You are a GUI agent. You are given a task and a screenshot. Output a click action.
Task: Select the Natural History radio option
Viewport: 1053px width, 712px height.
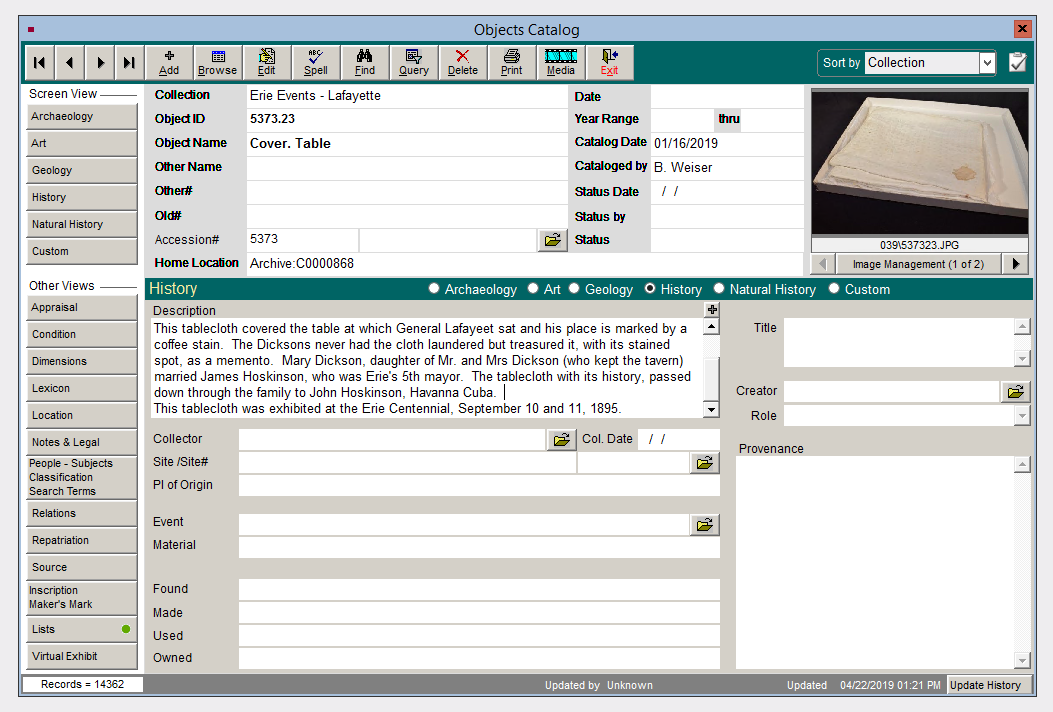tap(719, 289)
